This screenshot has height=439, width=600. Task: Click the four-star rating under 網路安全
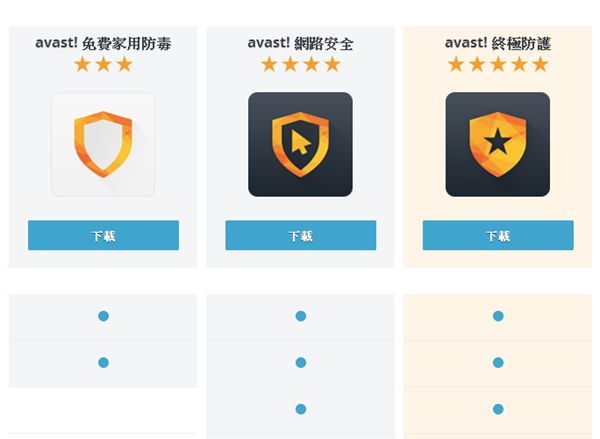300,65
